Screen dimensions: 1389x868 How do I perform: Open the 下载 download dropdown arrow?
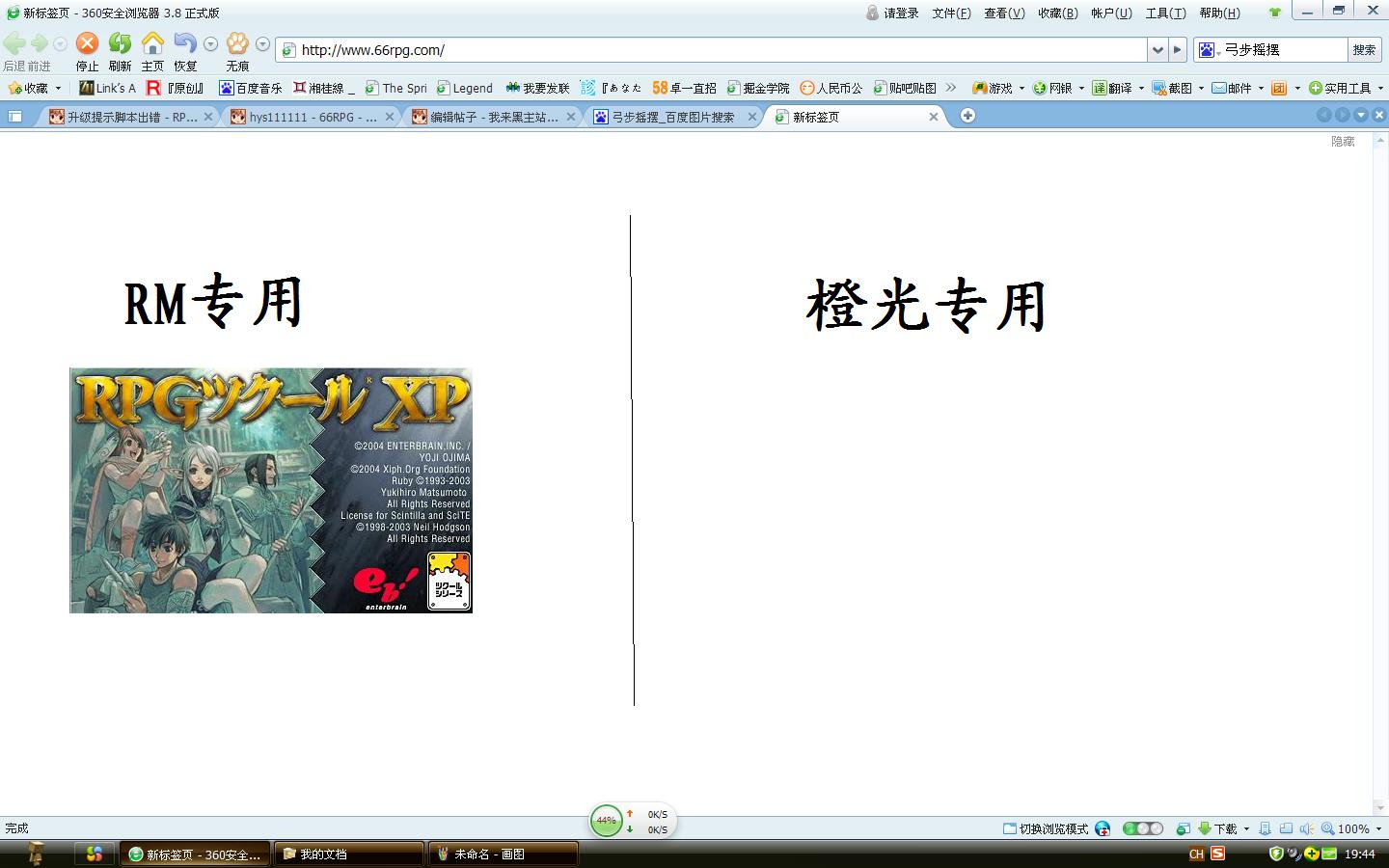pyautogui.click(x=1246, y=828)
